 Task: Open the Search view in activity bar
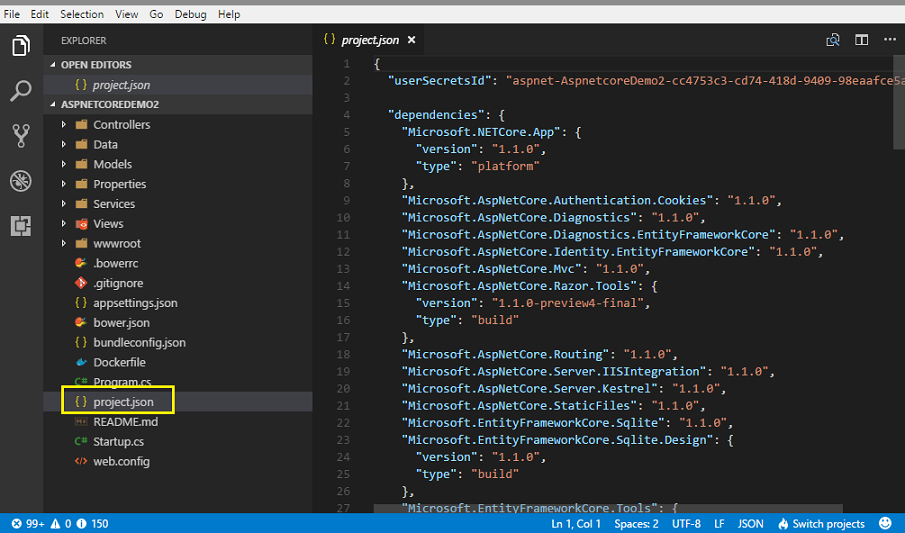21,91
